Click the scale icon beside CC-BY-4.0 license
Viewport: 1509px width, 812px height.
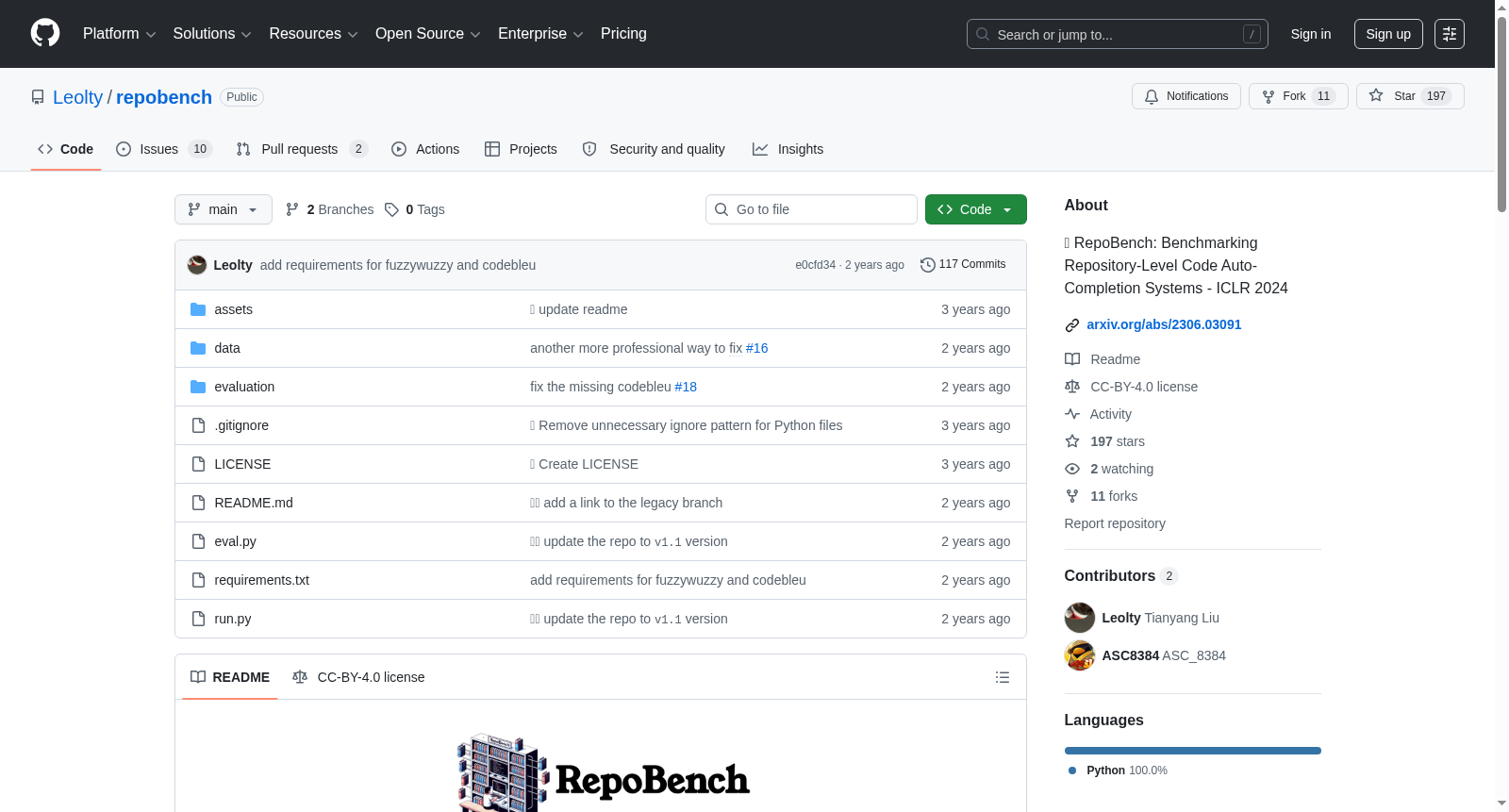click(x=1072, y=387)
